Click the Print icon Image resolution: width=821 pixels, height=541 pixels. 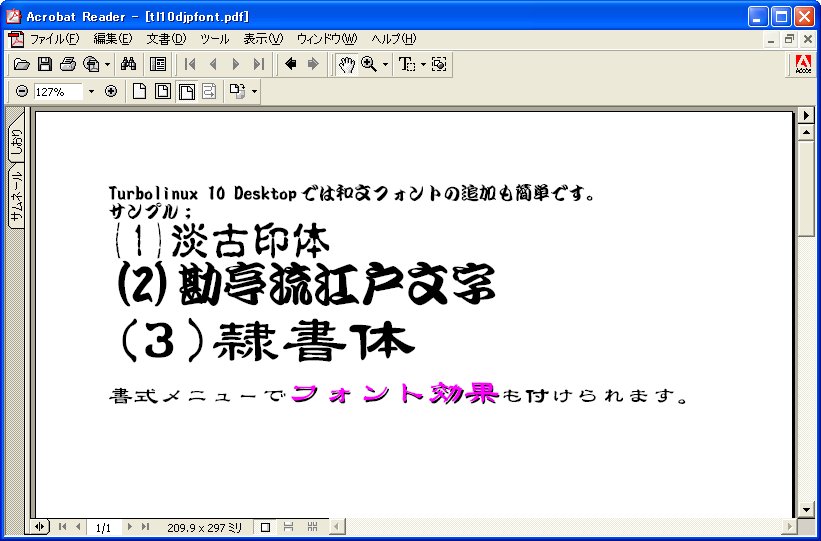coord(68,64)
